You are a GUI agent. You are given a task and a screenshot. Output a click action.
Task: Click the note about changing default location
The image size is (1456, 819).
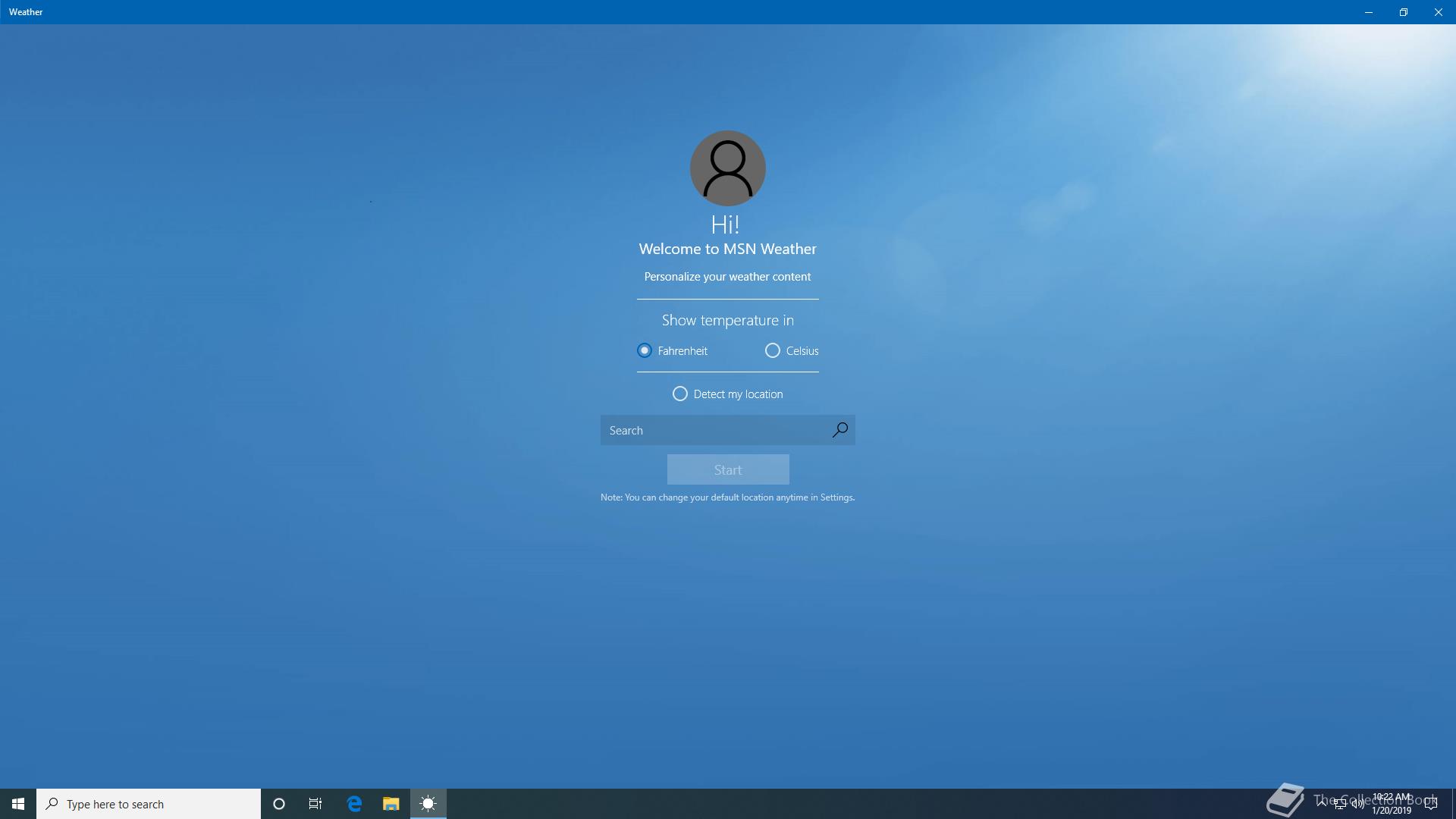(x=728, y=497)
